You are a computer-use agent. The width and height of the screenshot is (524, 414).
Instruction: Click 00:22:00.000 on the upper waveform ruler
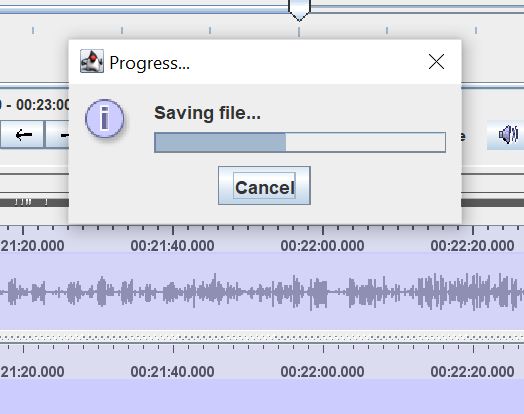click(322, 246)
